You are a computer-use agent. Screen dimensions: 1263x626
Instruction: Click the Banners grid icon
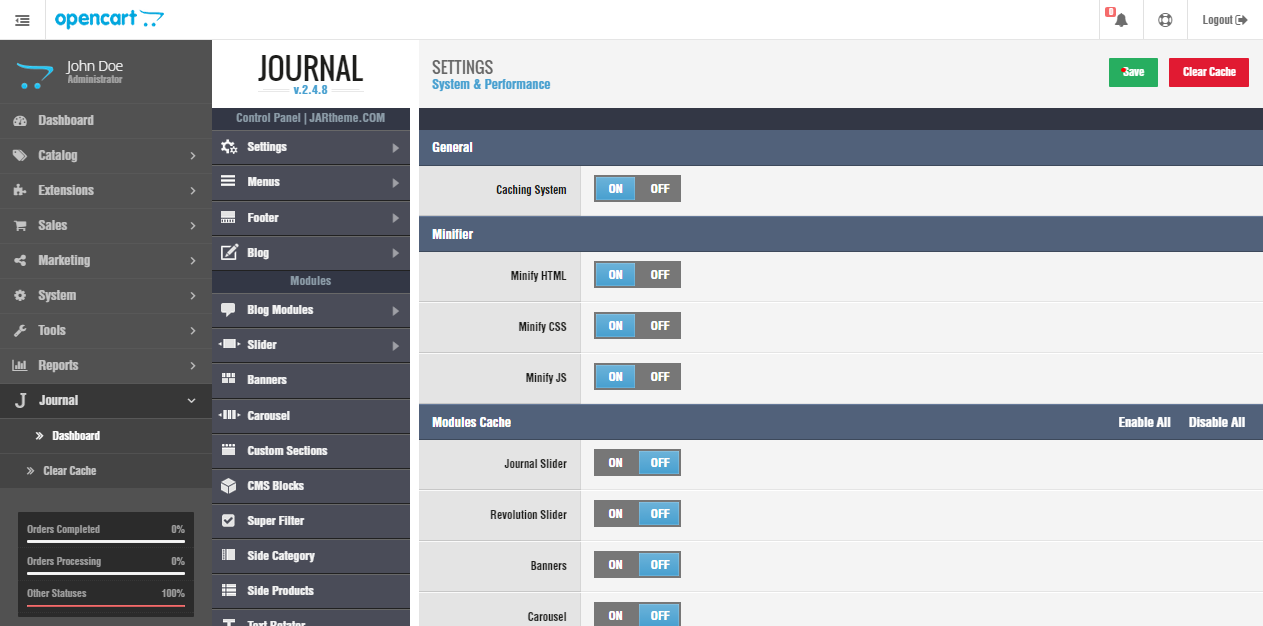tap(229, 380)
